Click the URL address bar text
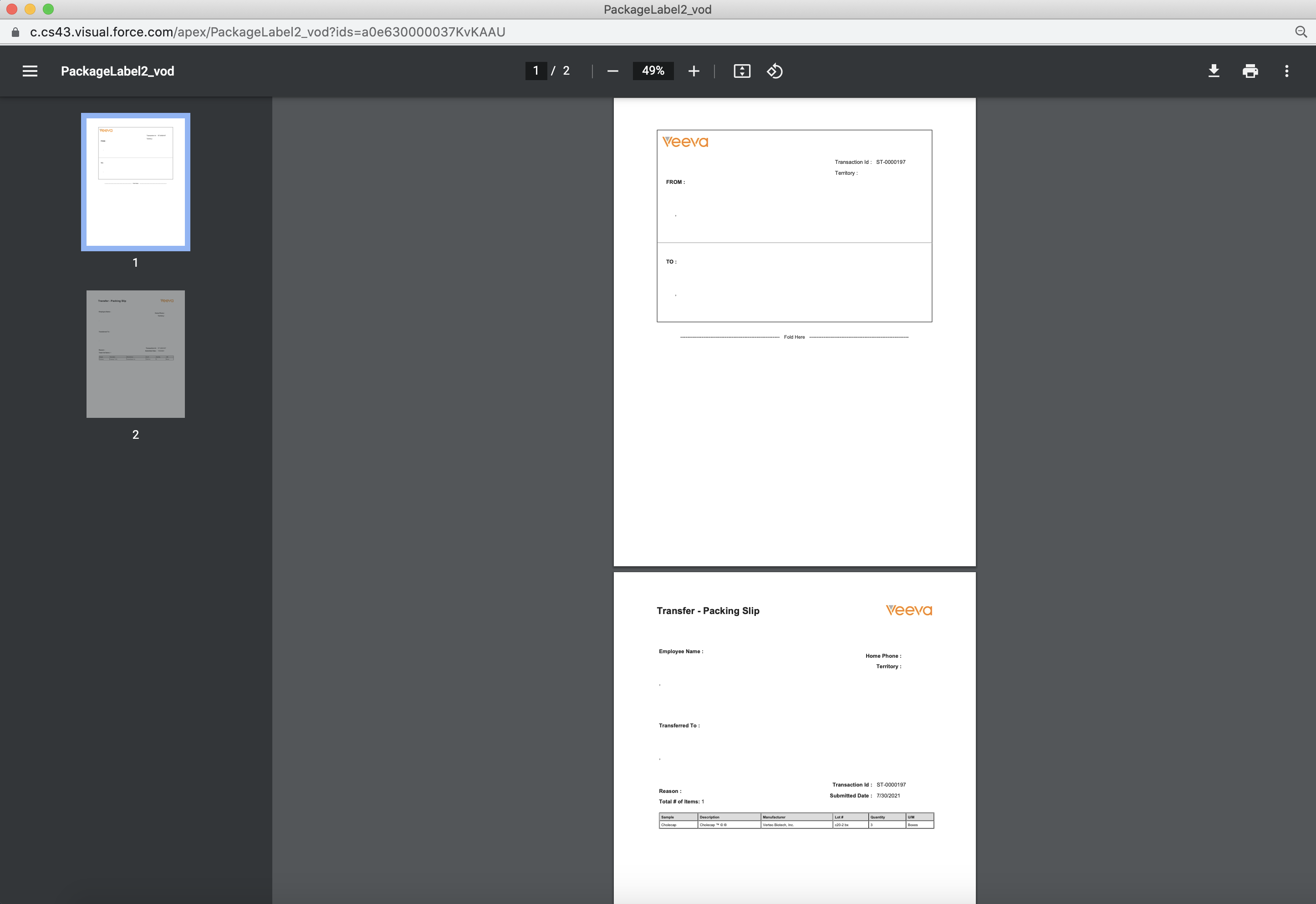The width and height of the screenshot is (1316, 904). 267,32
